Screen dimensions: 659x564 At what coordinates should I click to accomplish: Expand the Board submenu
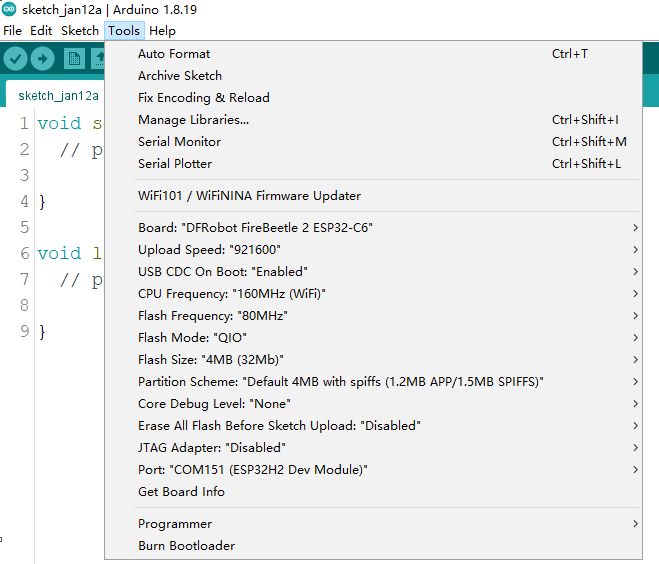tap(373, 228)
